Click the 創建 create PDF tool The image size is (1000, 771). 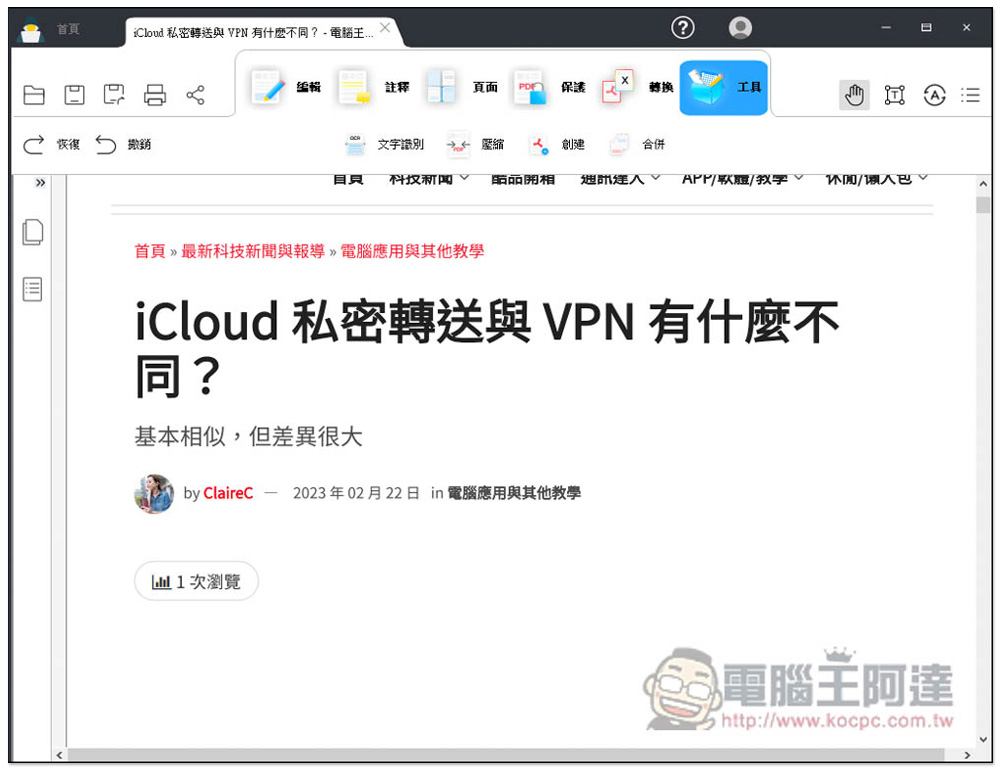click(x=557, y=145)
